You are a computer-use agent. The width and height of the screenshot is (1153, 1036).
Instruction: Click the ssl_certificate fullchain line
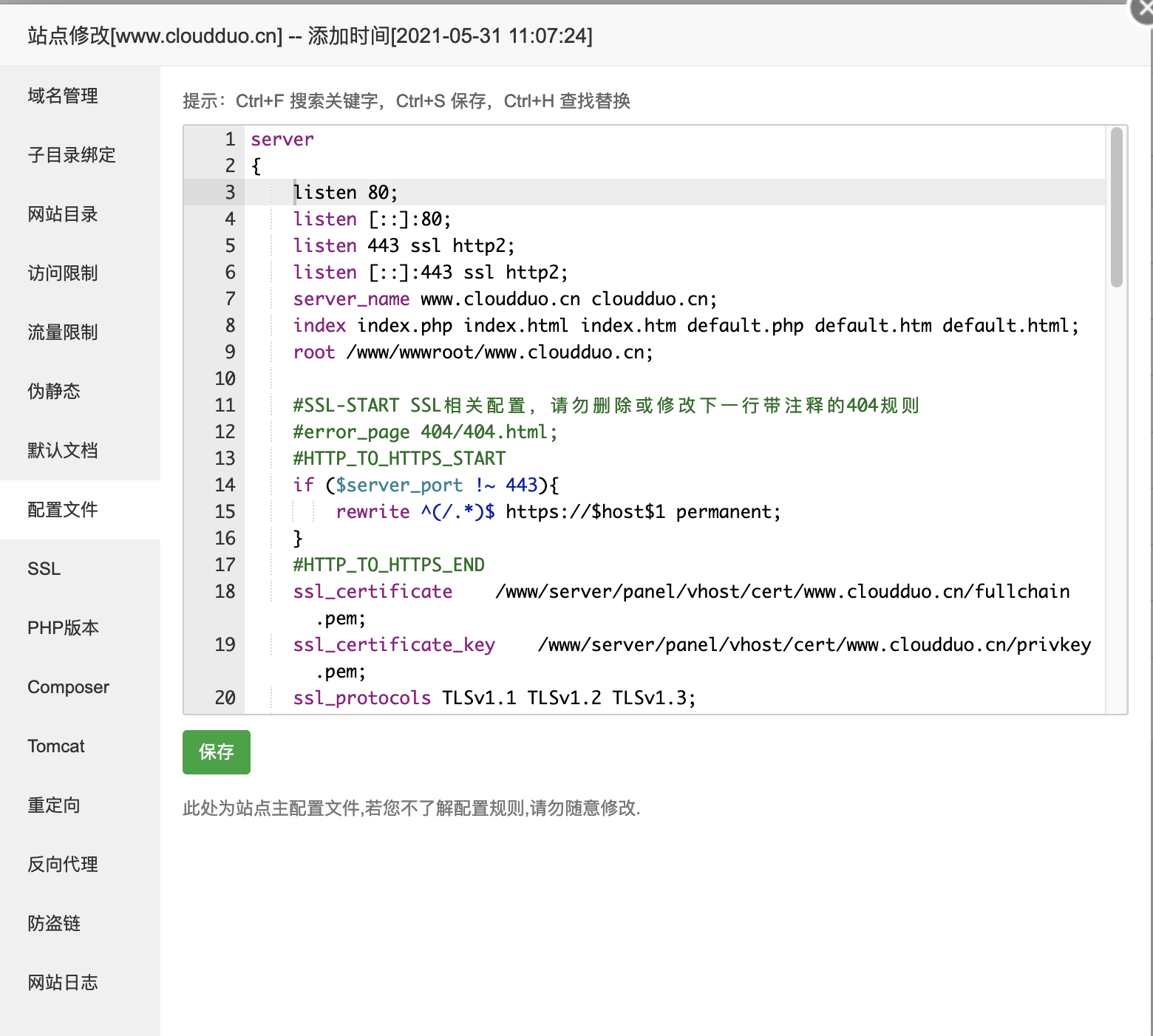click(x=681, y=604)
